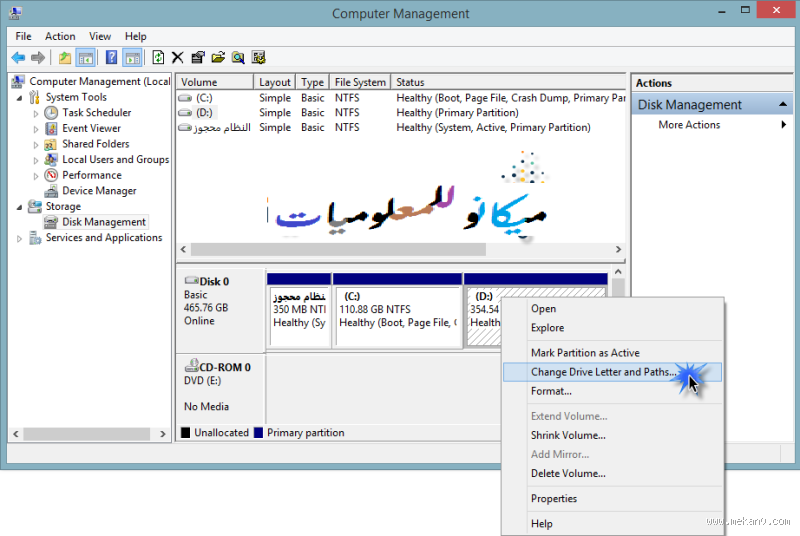Select Shrink Volume from context menu
Image resolution: width=800 pixels, height=536 pixels.
click(x=568, y=435)
